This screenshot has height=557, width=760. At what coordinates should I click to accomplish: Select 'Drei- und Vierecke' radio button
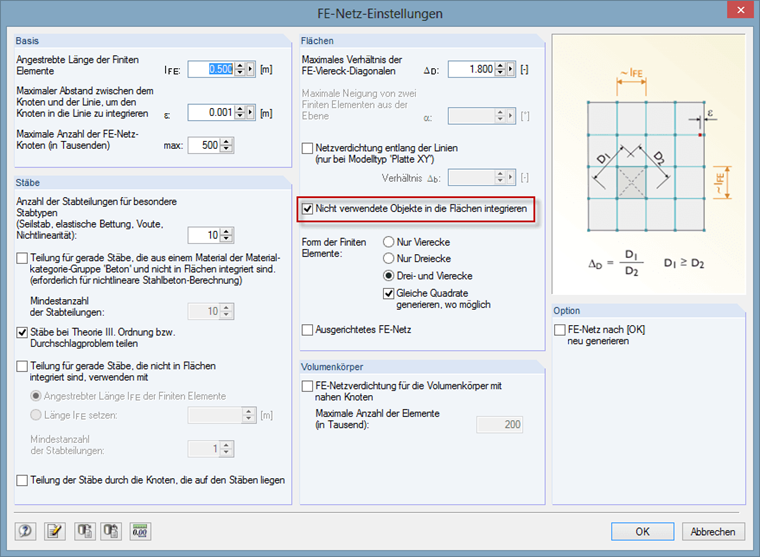click(389, 276)
